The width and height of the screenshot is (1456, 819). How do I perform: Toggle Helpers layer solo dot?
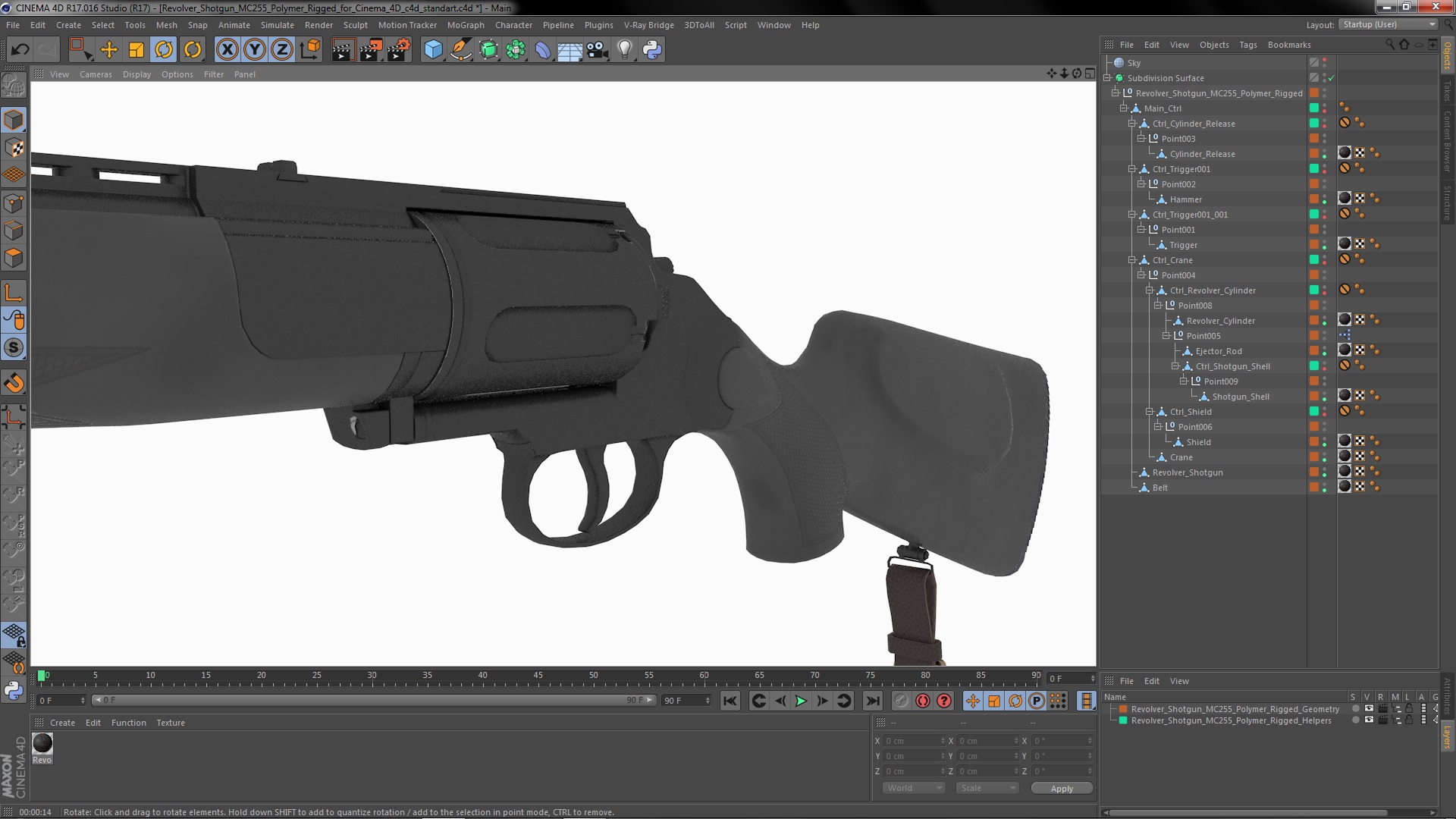1355,720
